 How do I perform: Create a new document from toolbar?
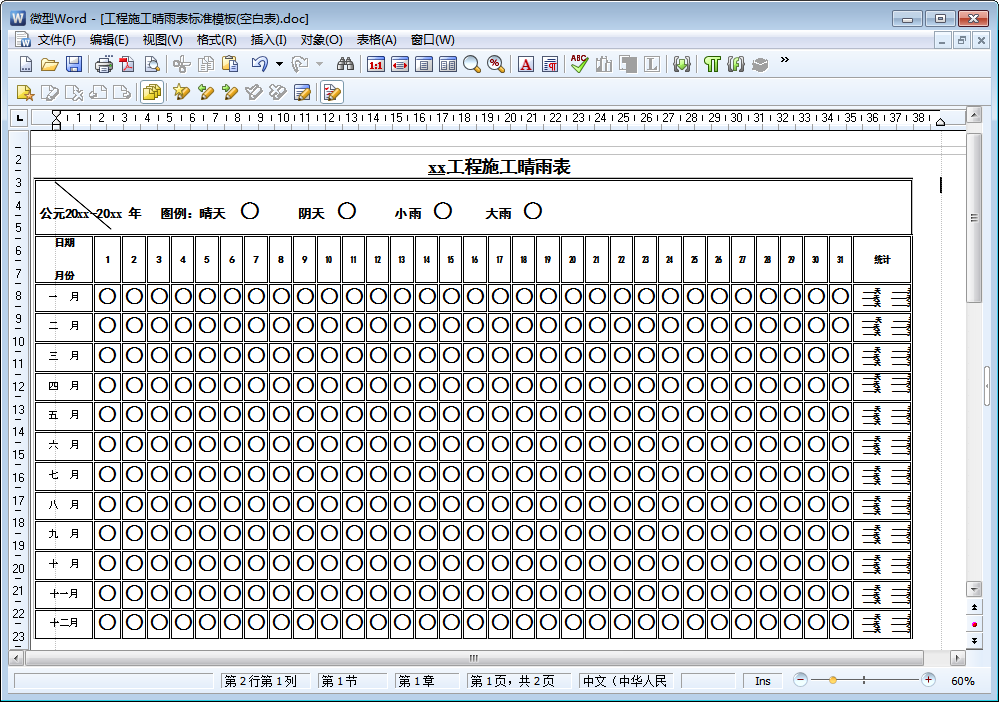point(25,64)
